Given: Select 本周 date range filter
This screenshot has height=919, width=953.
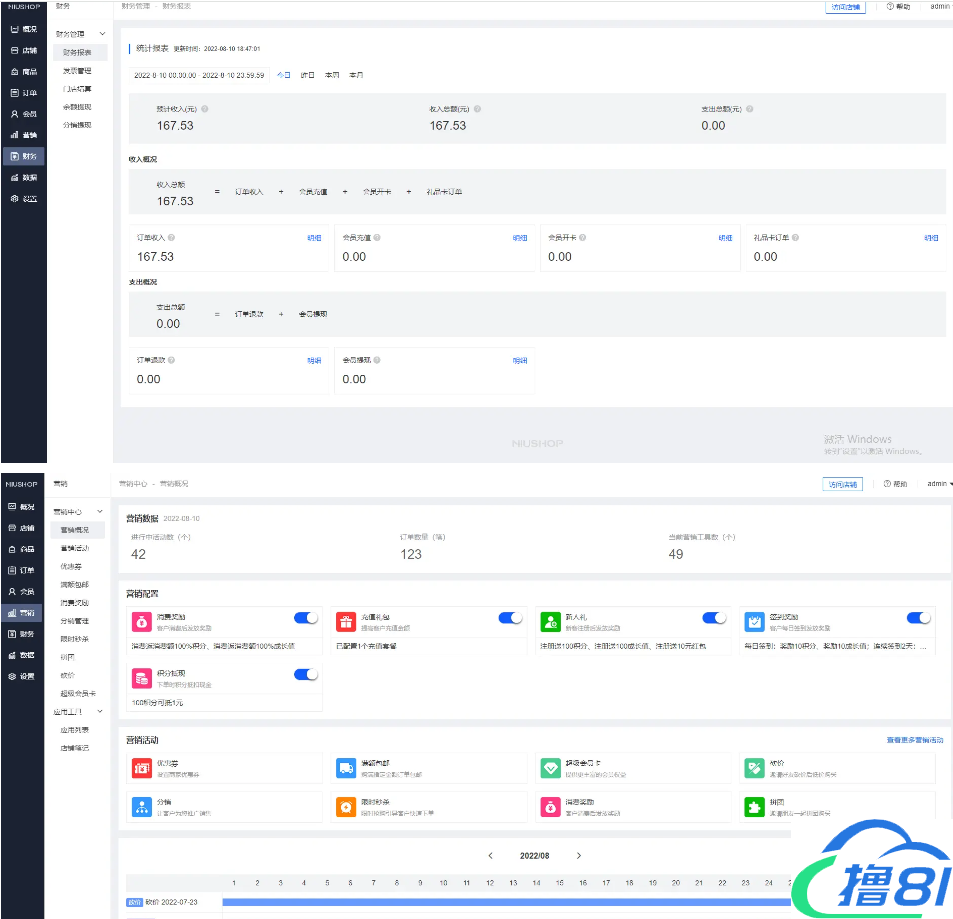Looking at the screenshot, I should click(x=332, y=75).
